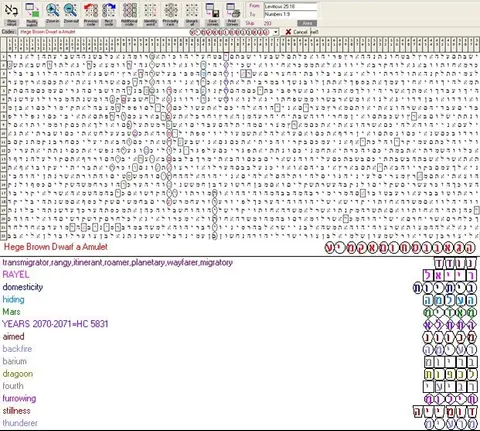Select the backfire term
Screen dimensions: 480x431
(17, 349)
